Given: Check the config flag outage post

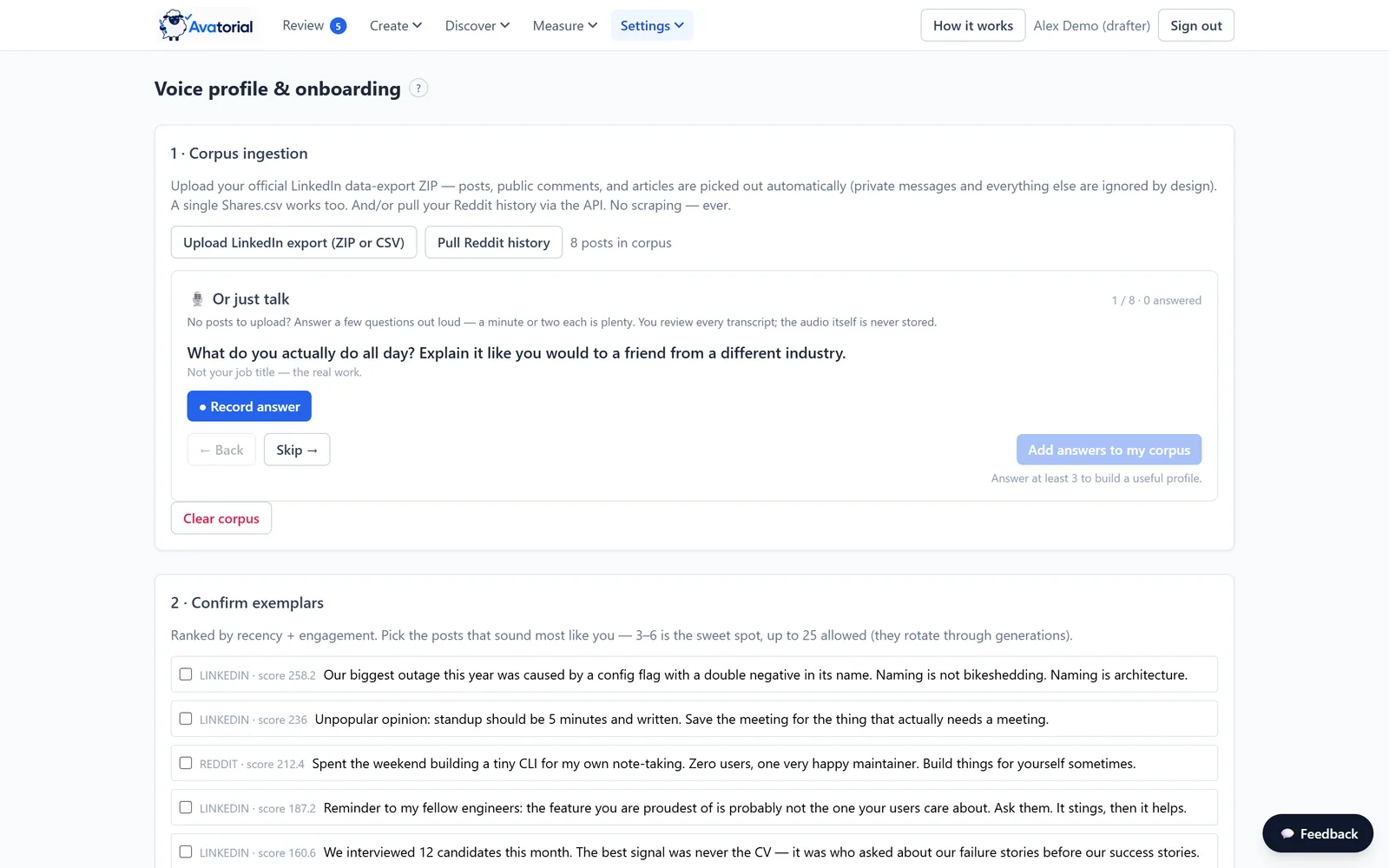Looking at the screenshot, I should coord(186,674).
